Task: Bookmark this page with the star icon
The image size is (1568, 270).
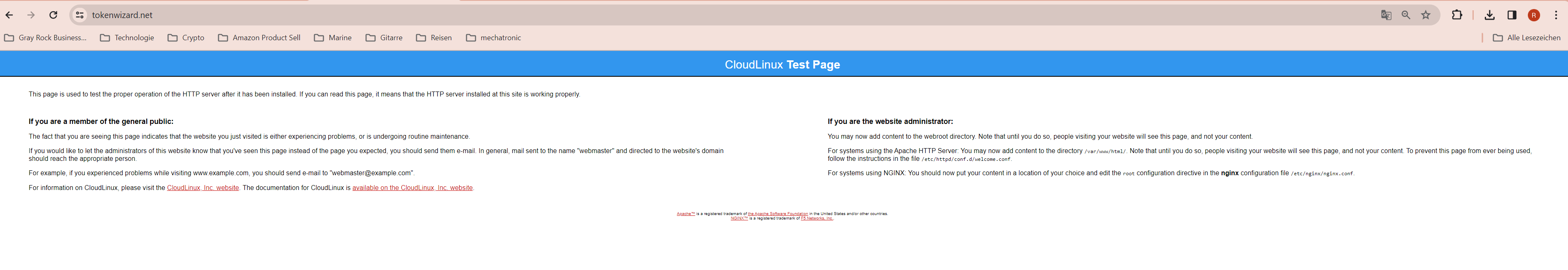Action: tap(1426, 15)
